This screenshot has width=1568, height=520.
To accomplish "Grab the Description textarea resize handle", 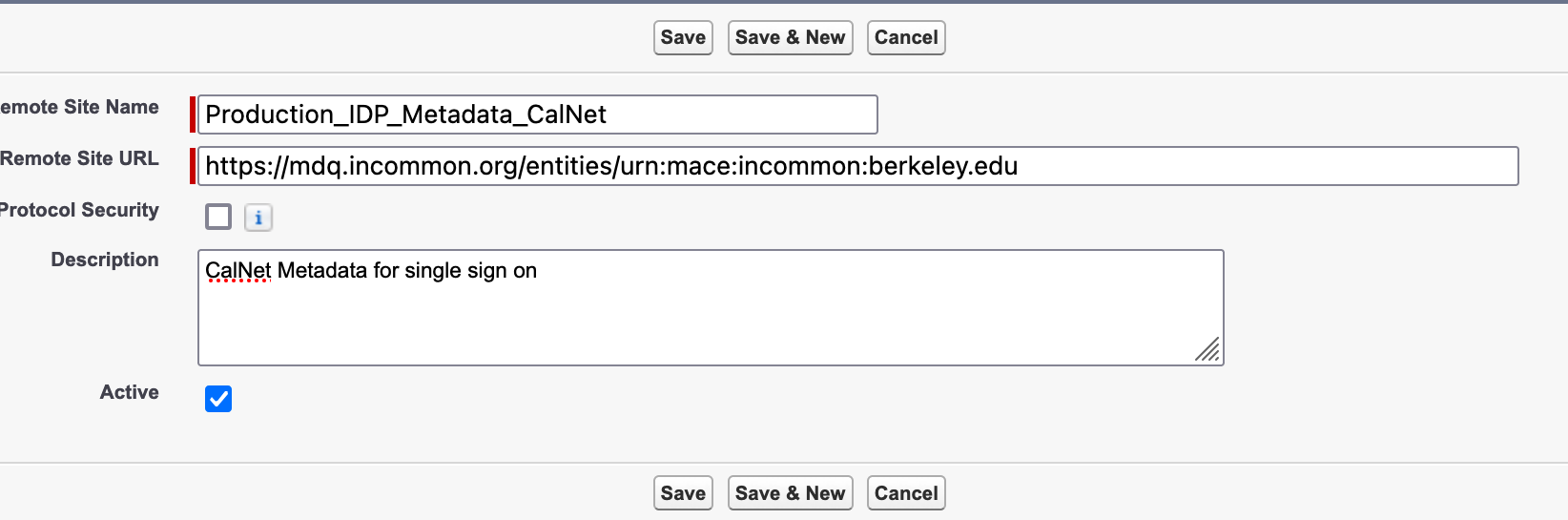I will (1207, 350).
